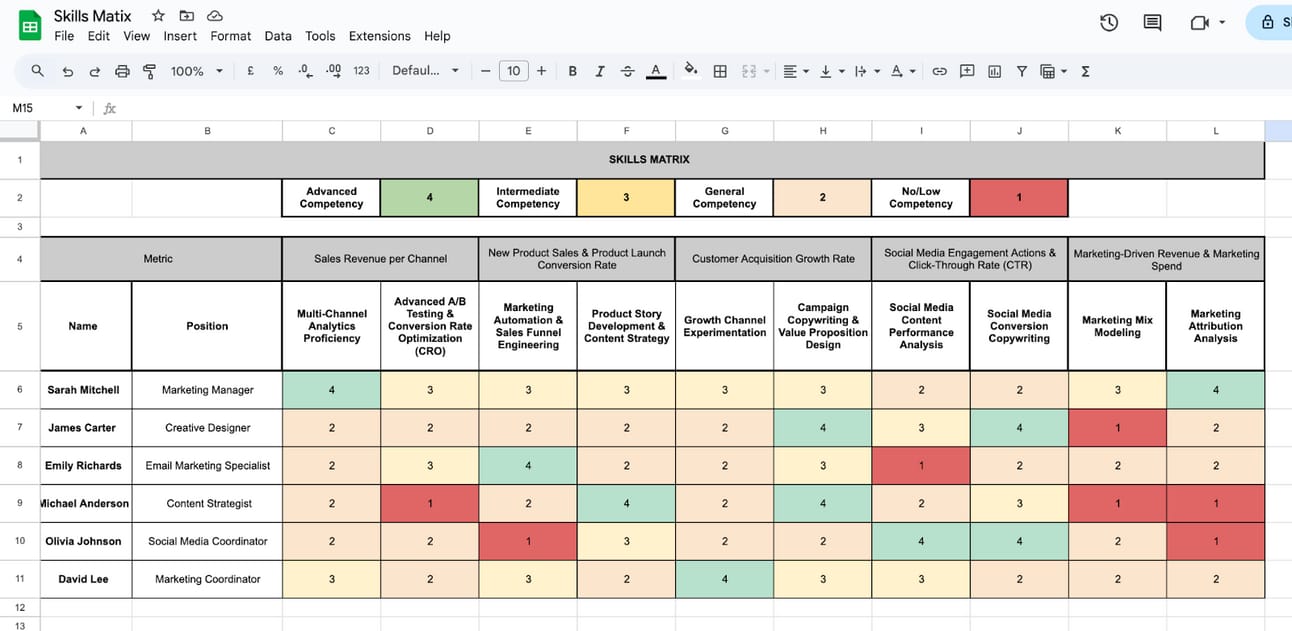Open the Edit menu
The width and height of the screenshot is (1292, 631).
click(x=99, y=36)
